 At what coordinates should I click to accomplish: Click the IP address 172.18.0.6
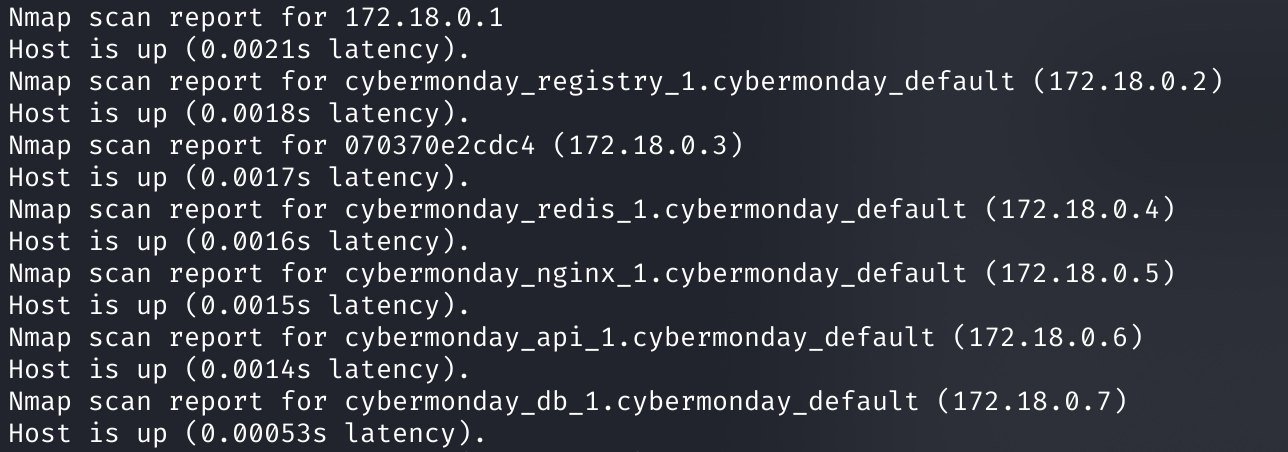point(1048,337)
